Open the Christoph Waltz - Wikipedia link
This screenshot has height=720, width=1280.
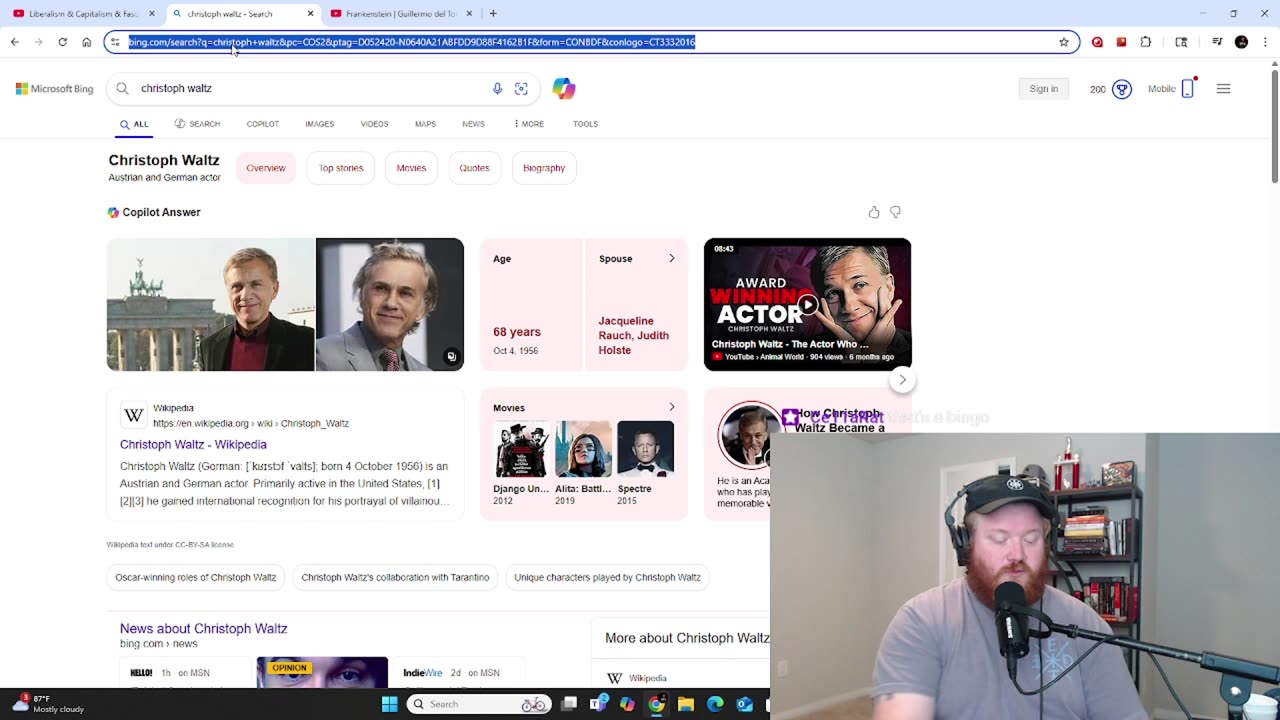coord(193,444)
